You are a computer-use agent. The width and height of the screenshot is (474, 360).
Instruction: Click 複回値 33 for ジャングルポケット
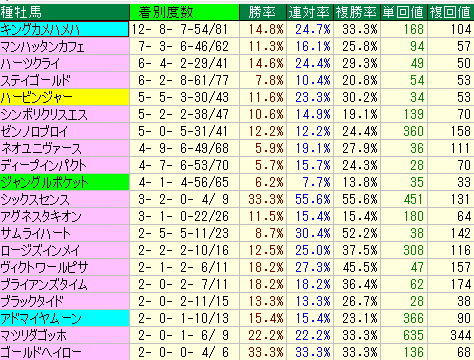[x=464, y=182]
